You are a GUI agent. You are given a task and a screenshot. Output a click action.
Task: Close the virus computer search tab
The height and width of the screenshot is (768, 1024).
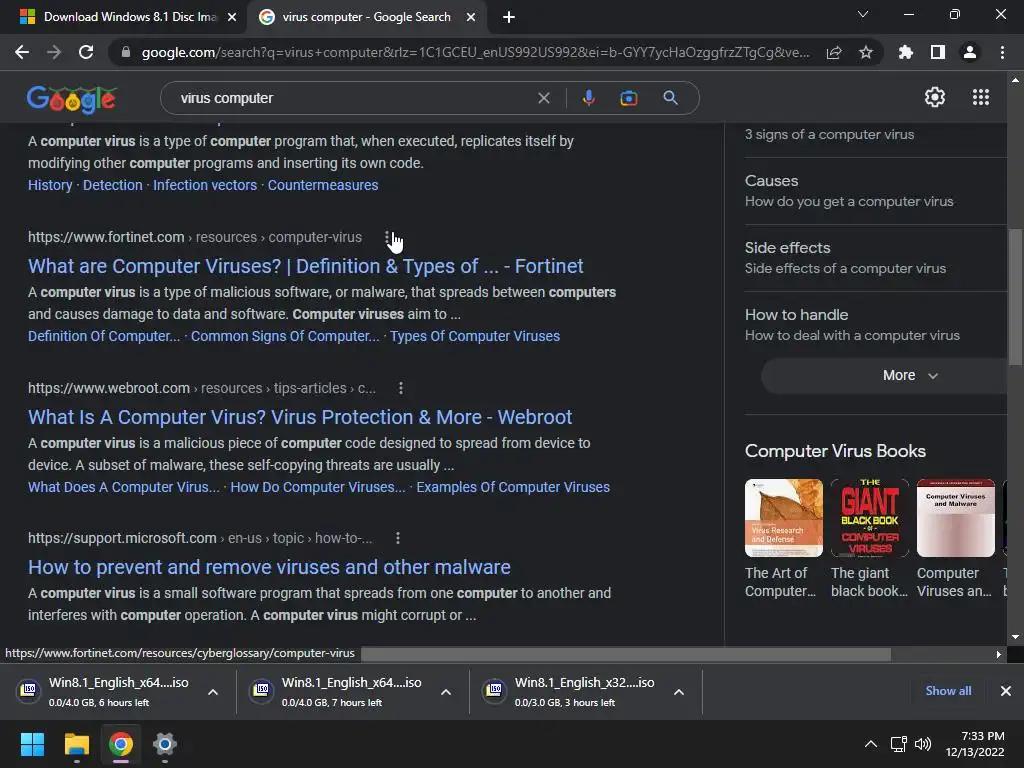[470, 17]
